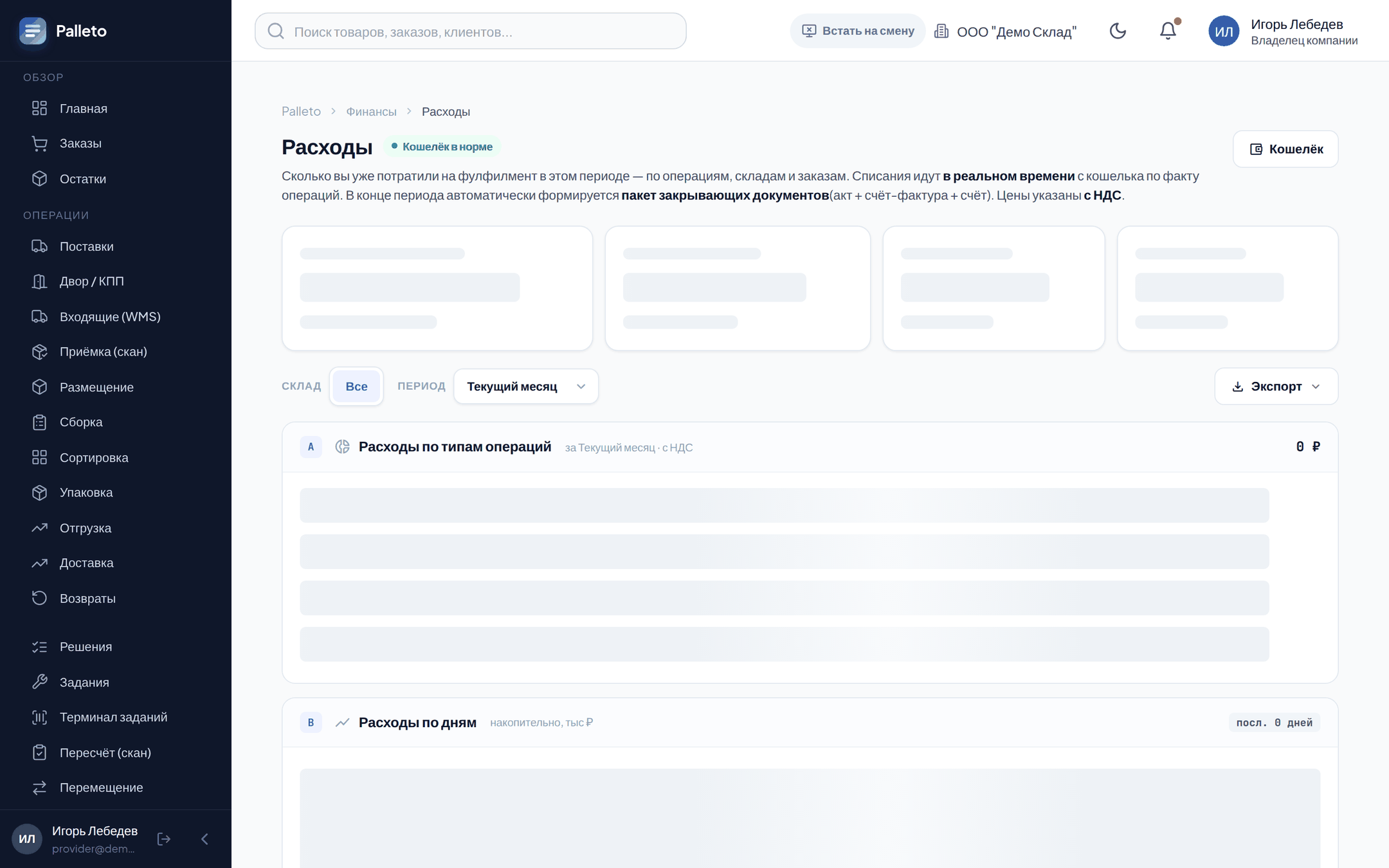Click the Пересчёт (скан) clipboard icon
Viewport: 1389px width, 868px height.
coord(40,752)
